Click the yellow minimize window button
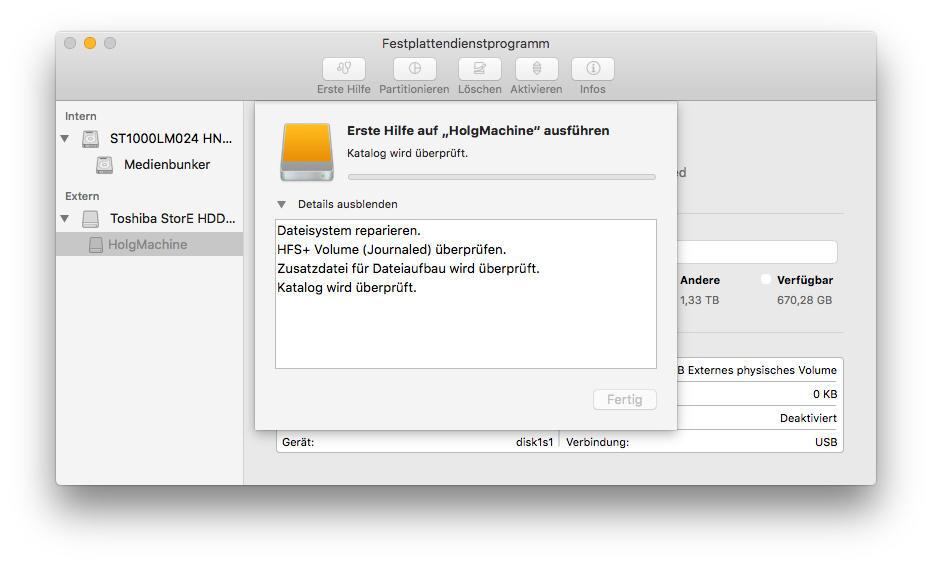This screenshot has height=565, width=932. click(90, 43)
